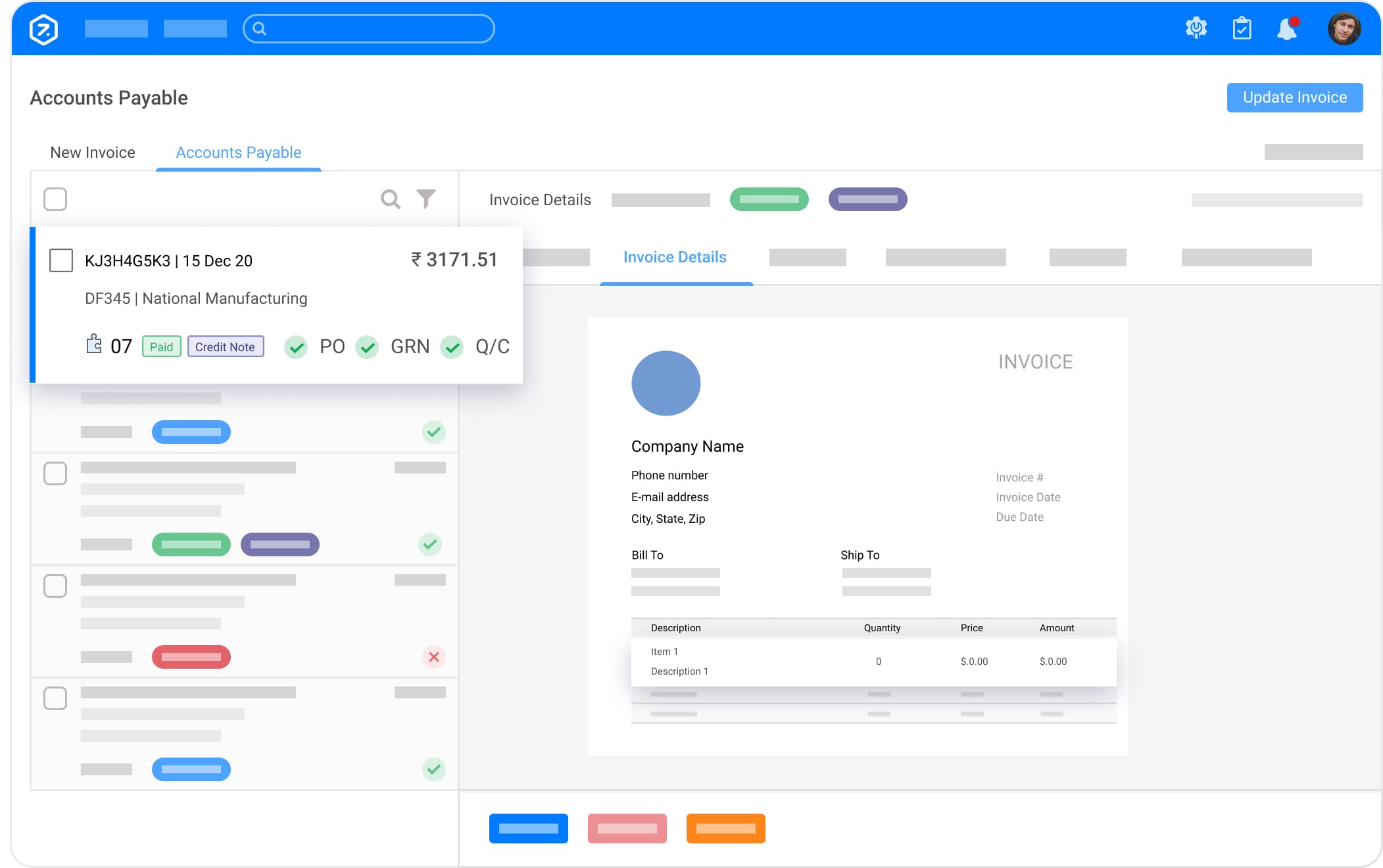Click the Invoice Date label
Screen dimensions: 1383x868
[x=1028, y=497]
